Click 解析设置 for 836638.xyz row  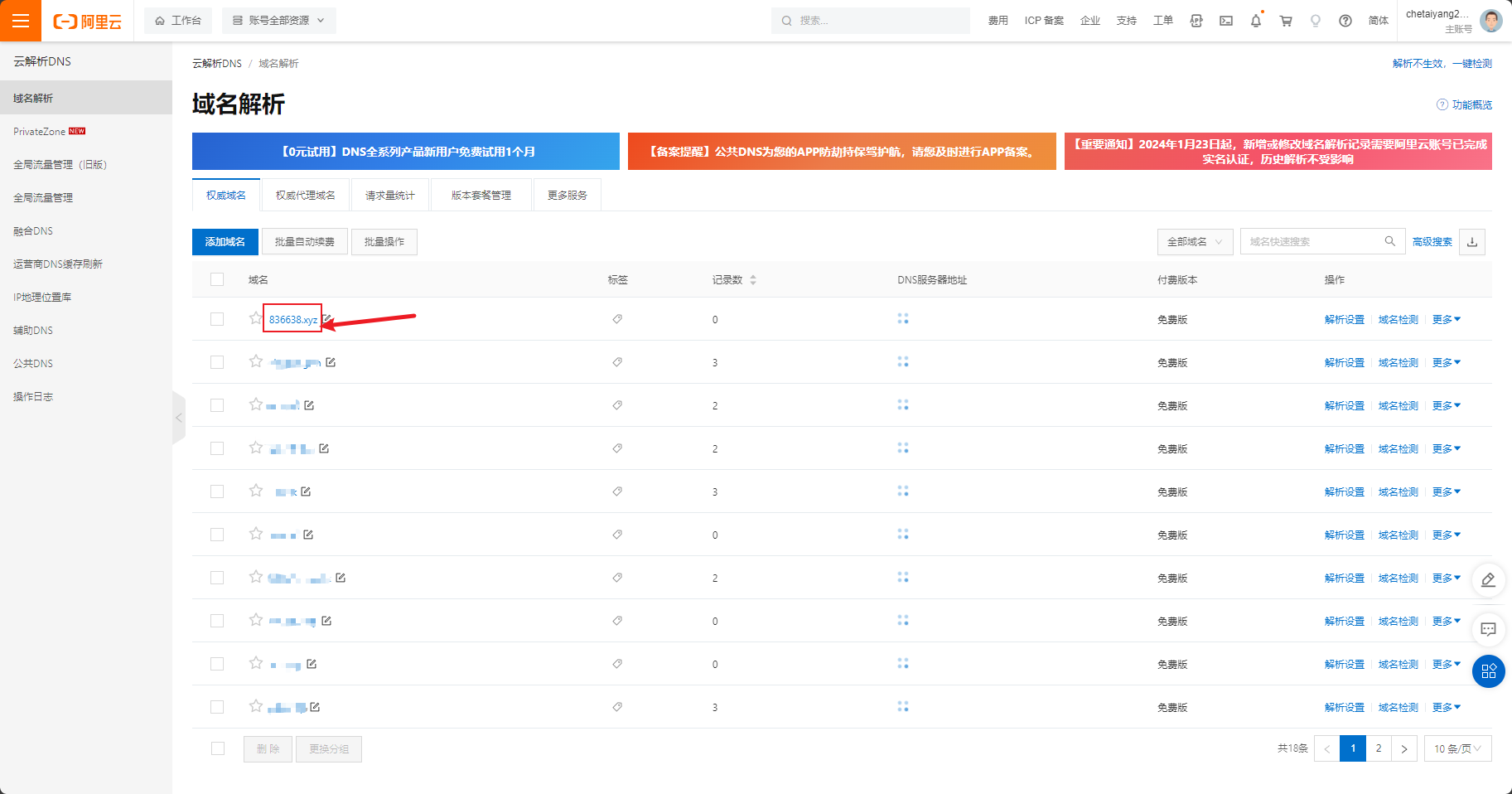(x=1345, y=319)
